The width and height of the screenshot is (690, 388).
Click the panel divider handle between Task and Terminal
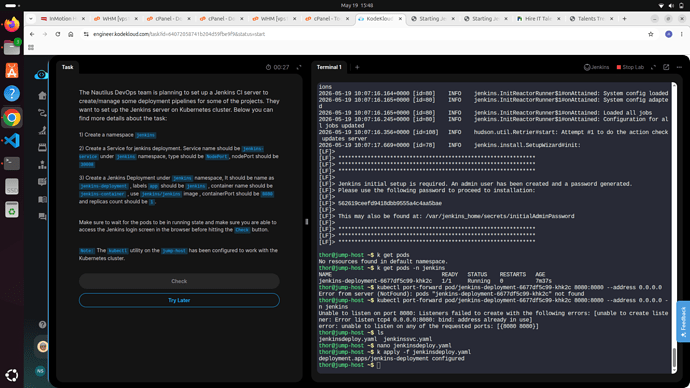tap(307, 222)
